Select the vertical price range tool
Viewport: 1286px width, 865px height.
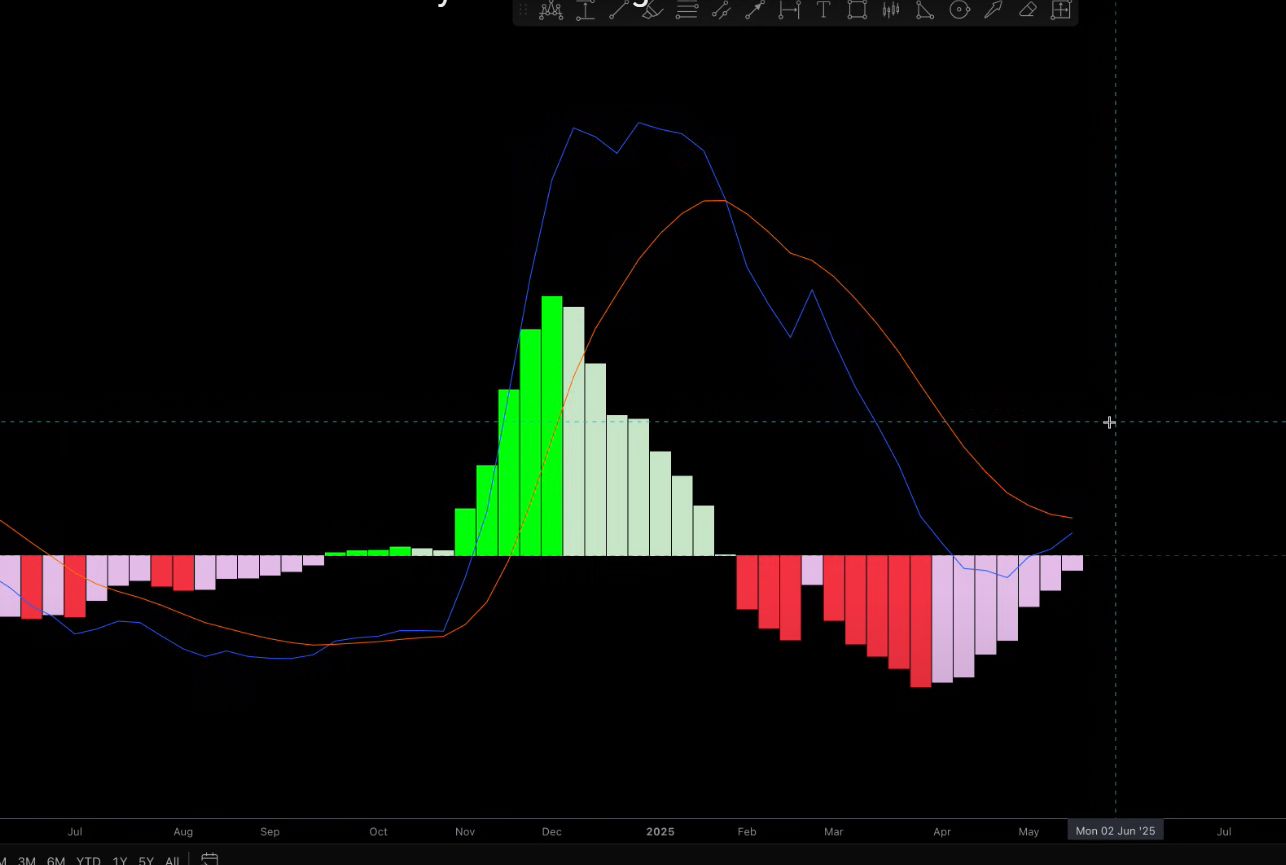coord(586,11)
